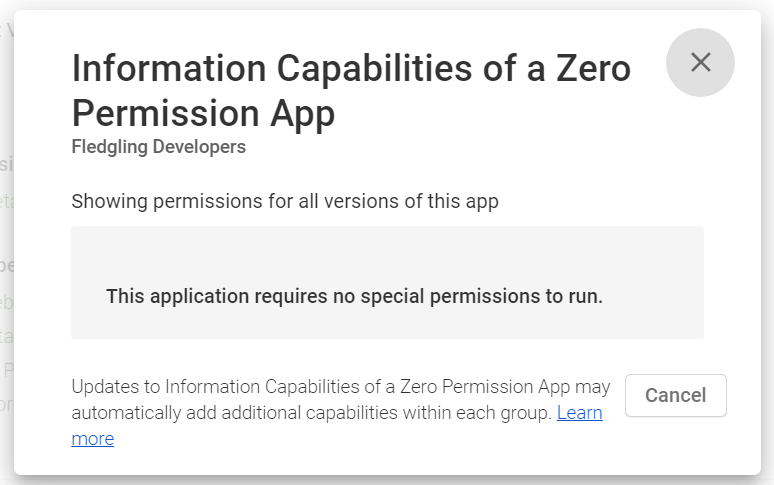Click the word "Fledgling" in the developer name
The width and height of the screenshot is (774, 485).
pyautogui.click(x=108, y=147)
